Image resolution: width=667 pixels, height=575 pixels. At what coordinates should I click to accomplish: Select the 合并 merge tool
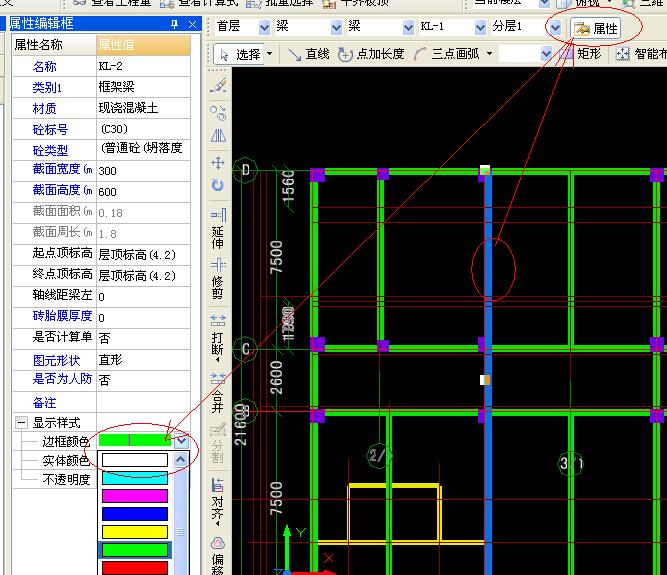(218, 393)
